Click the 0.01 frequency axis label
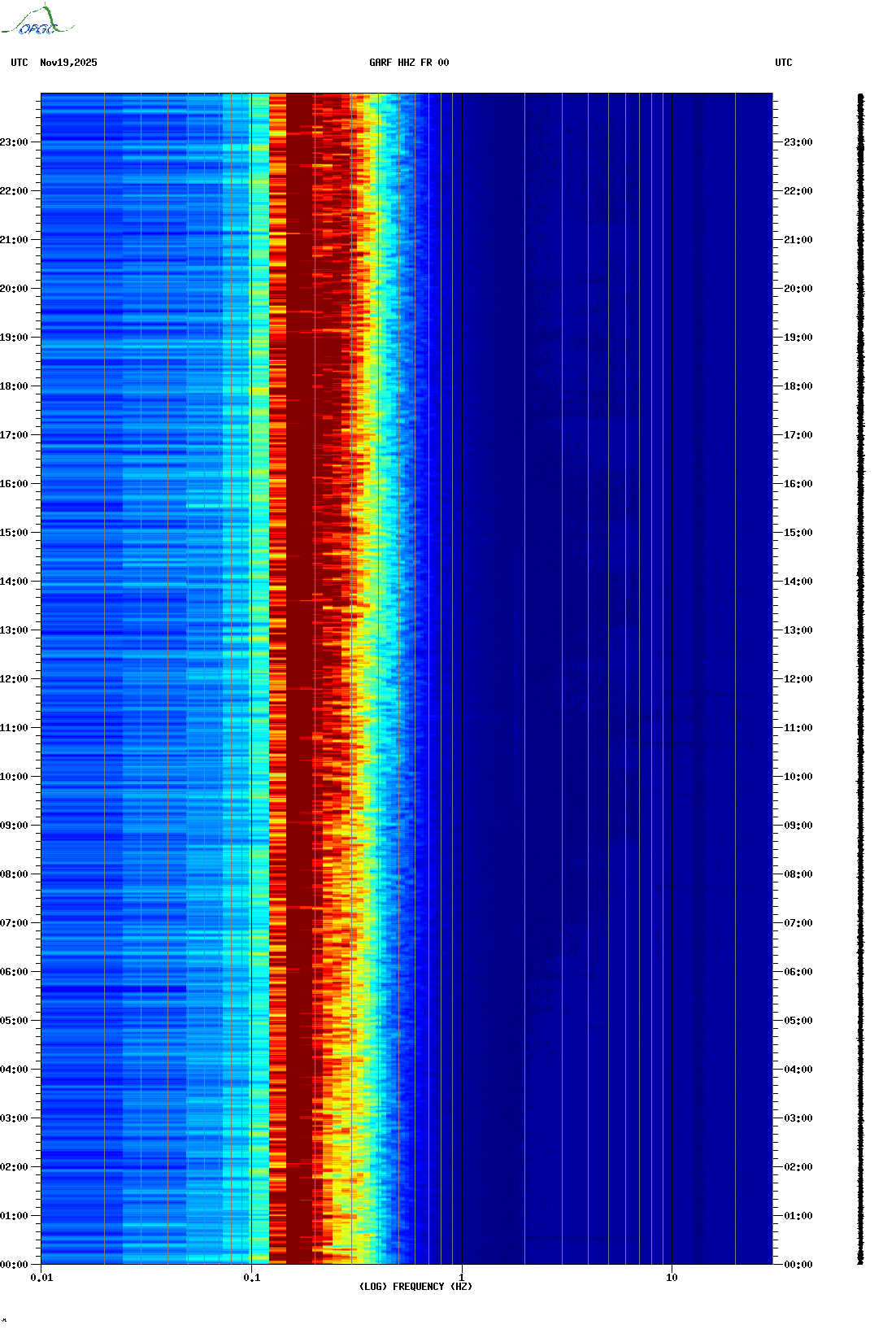Viewport: 896px width, 1329px height. [41, 1278]
